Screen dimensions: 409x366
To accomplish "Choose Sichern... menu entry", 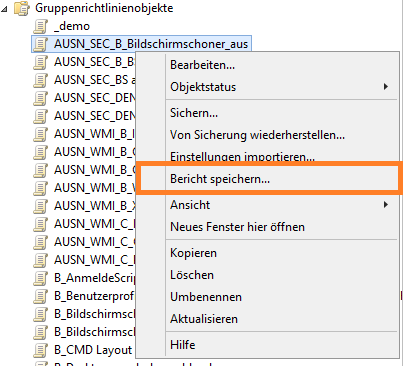I will [194, 113].
